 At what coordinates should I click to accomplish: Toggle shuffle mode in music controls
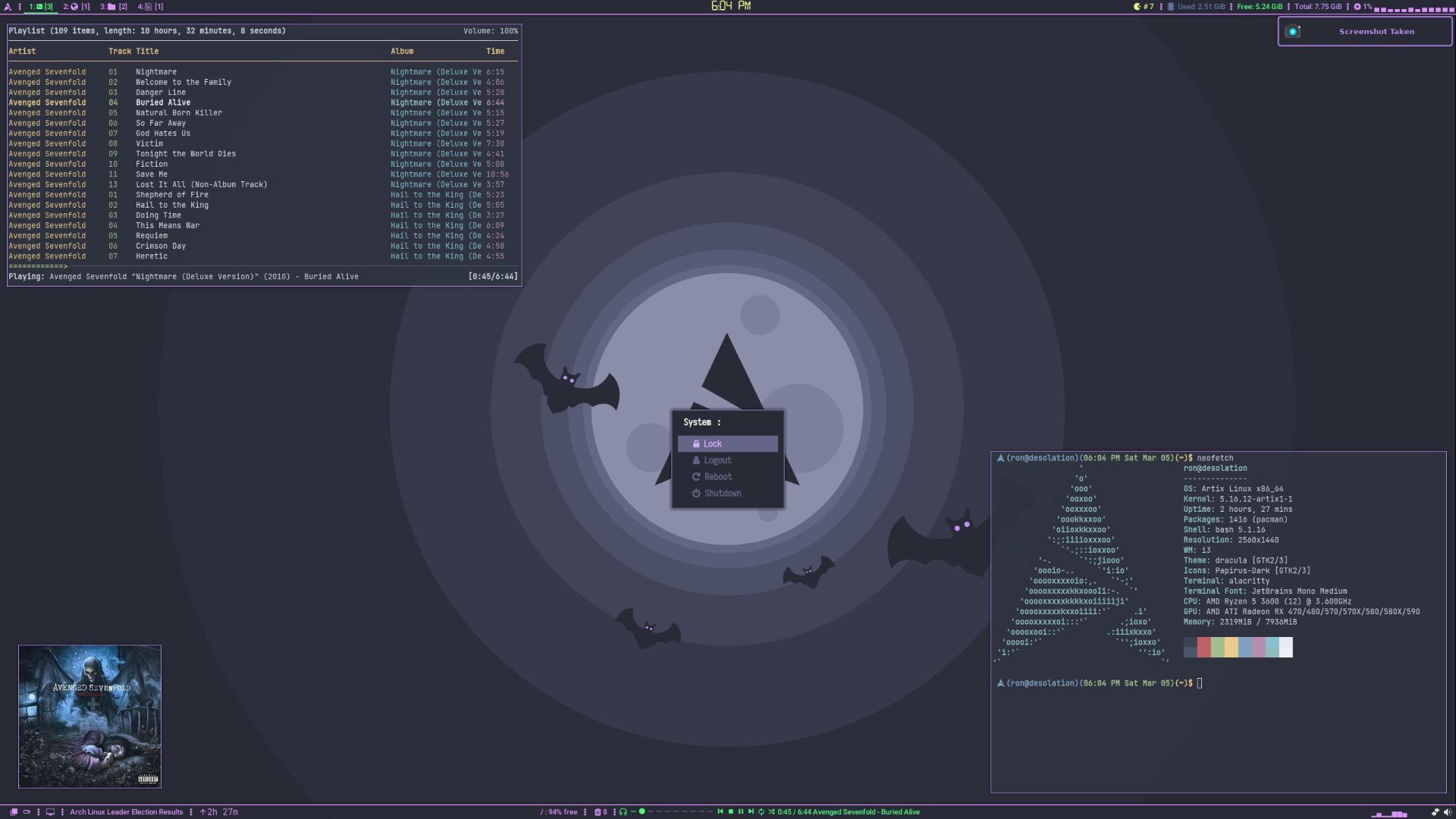[x=771, y=812]
